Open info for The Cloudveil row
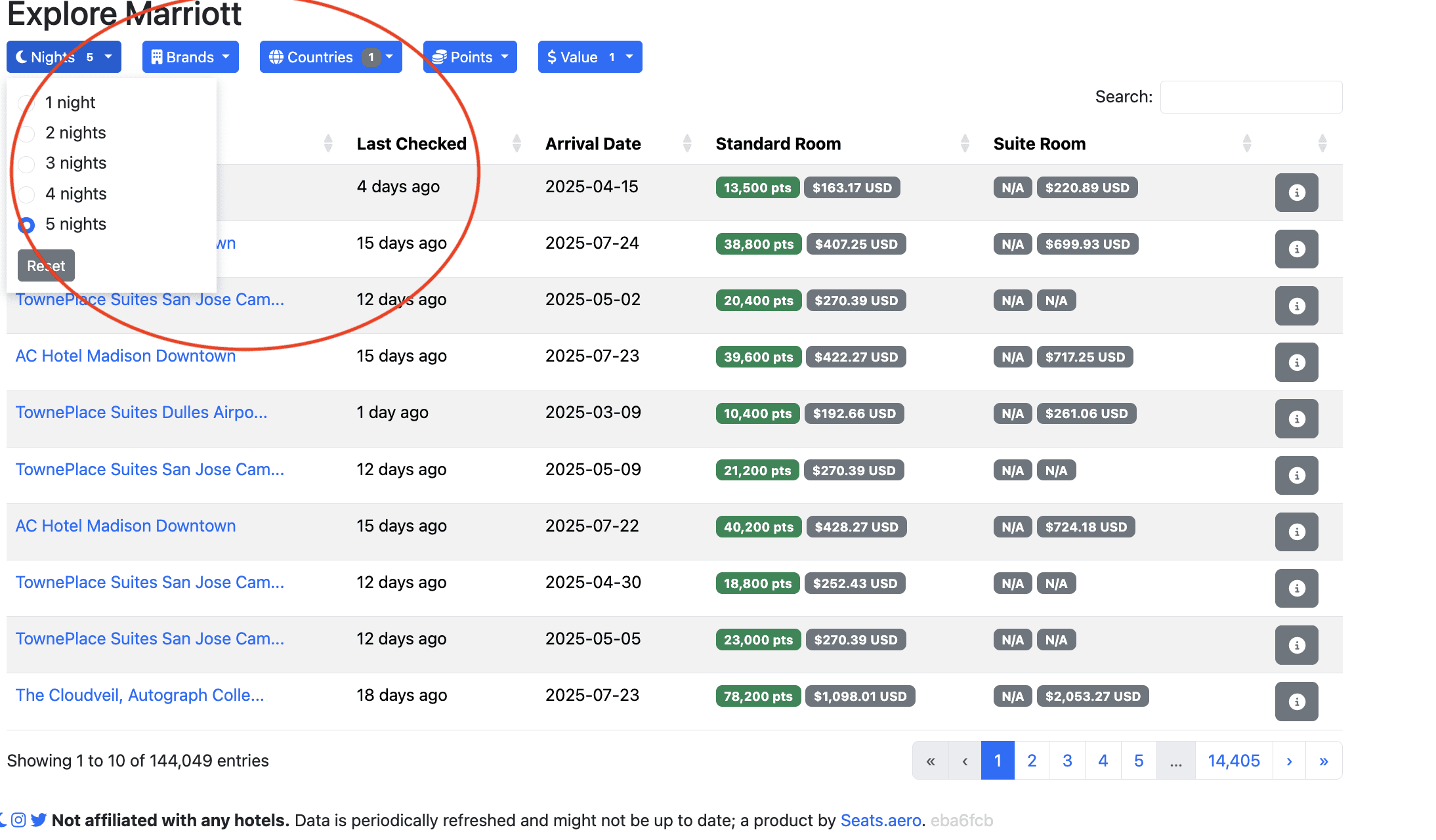The width and height of the screenshot is (1436, 840). 1296,702
